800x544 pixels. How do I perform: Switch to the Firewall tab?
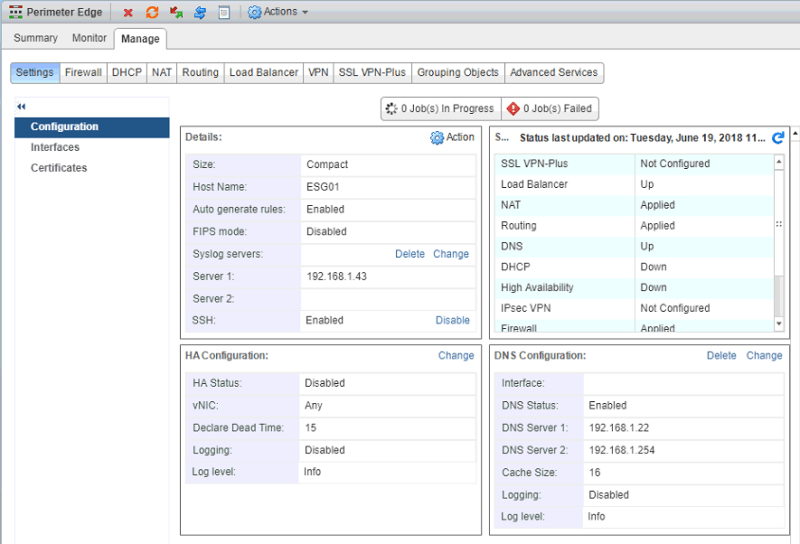coord(83,73)
